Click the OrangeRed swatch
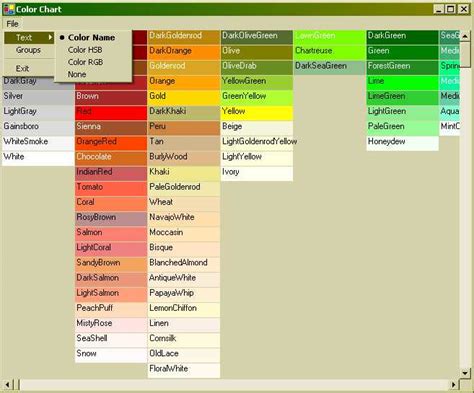 coord(111,142)
